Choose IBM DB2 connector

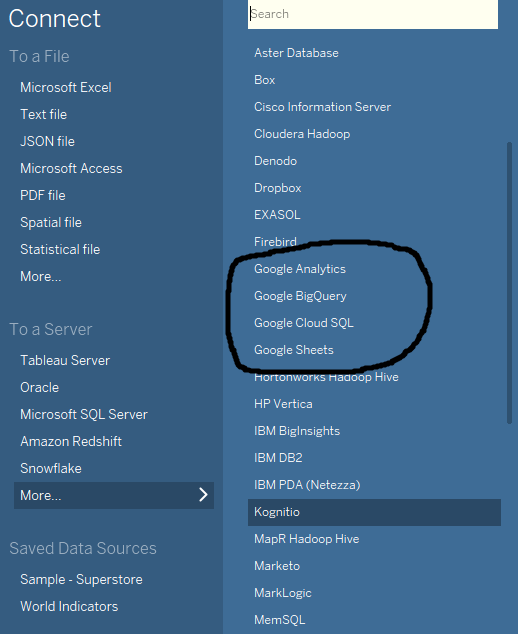coord(278,458)
